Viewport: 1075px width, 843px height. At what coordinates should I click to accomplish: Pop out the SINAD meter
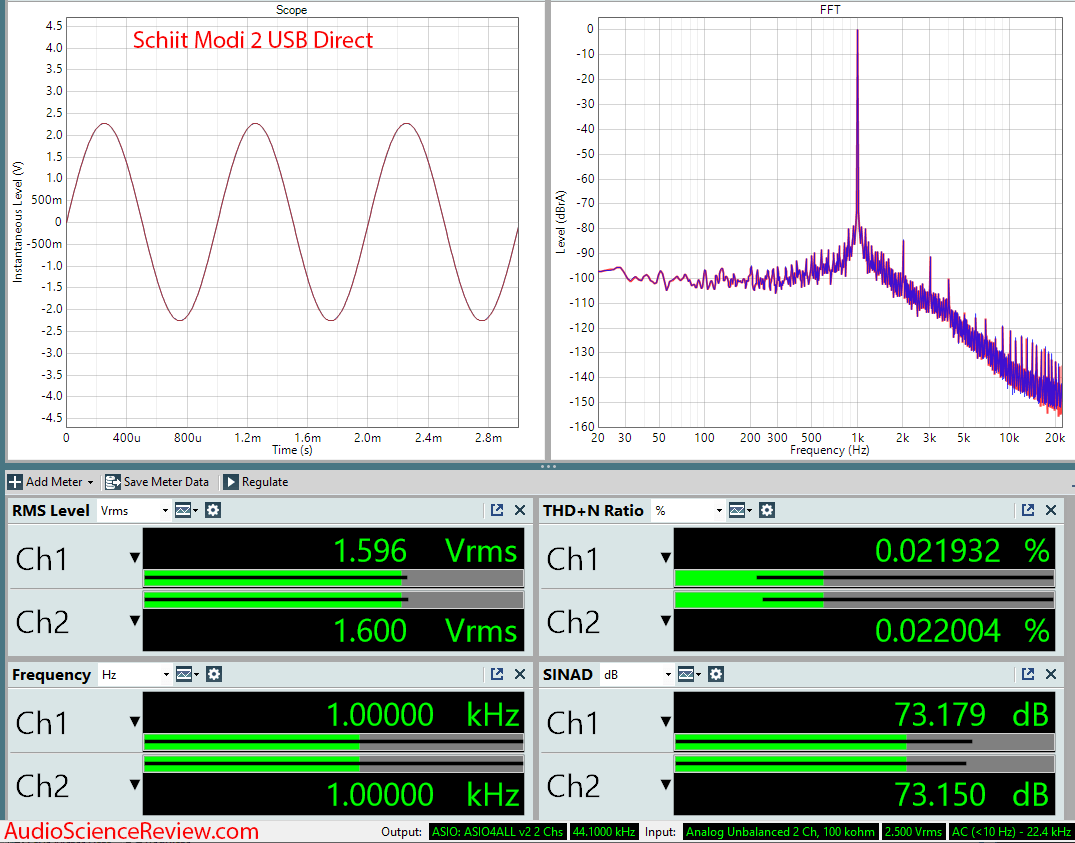(1028, 674)
